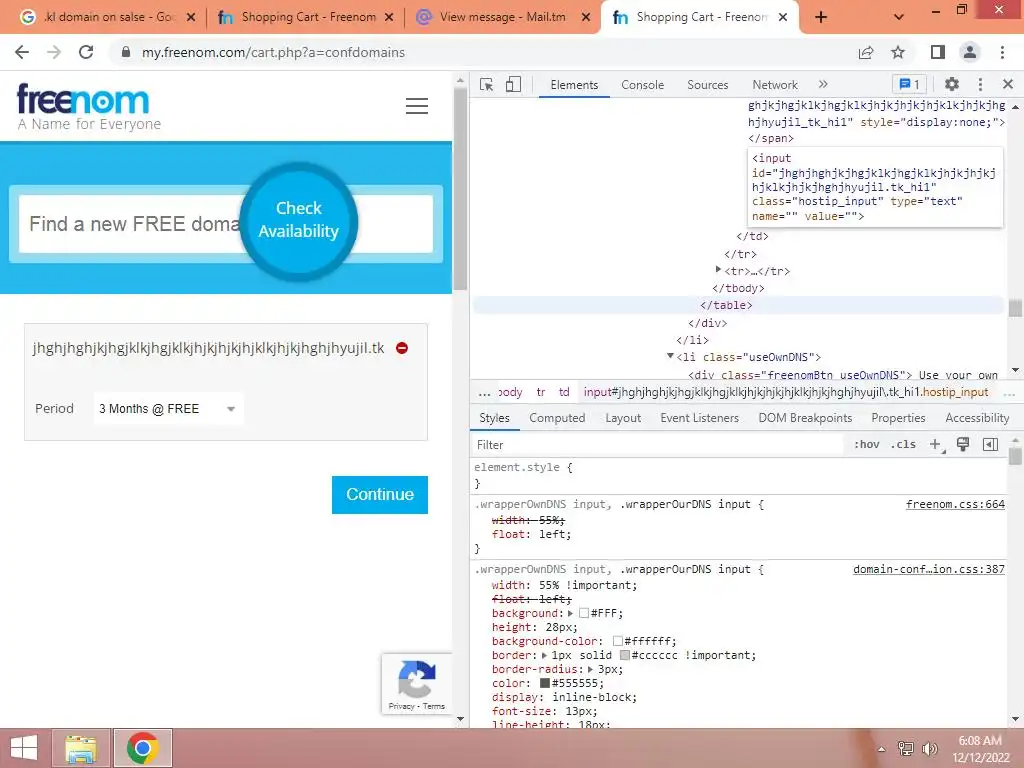Screen dimensions: 1024x768
Task: Open the Freenom hamburger menu
Action: [417, 106]
